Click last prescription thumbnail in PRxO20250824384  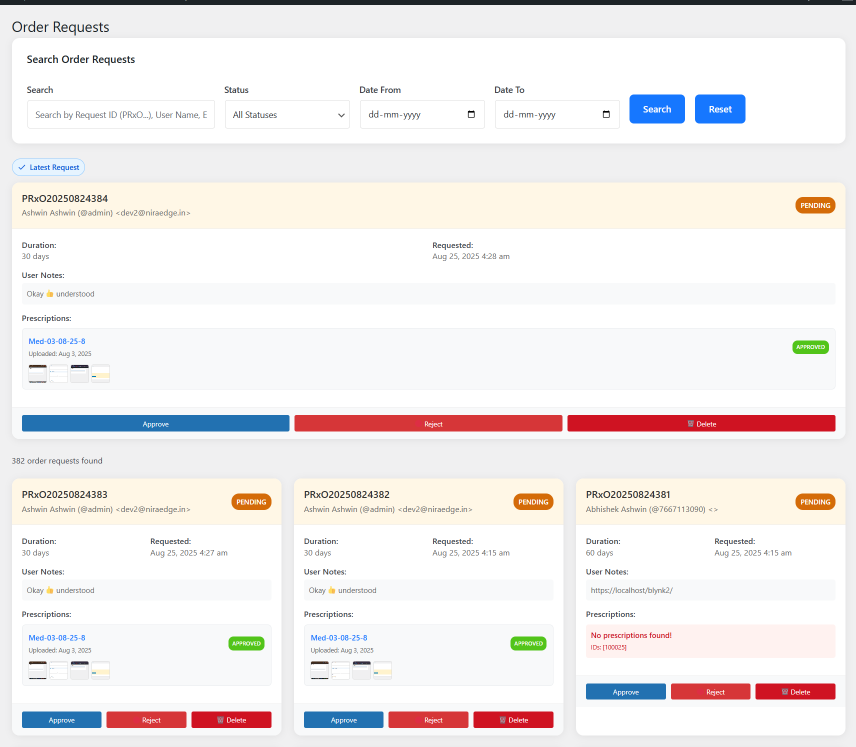[100, 373]
